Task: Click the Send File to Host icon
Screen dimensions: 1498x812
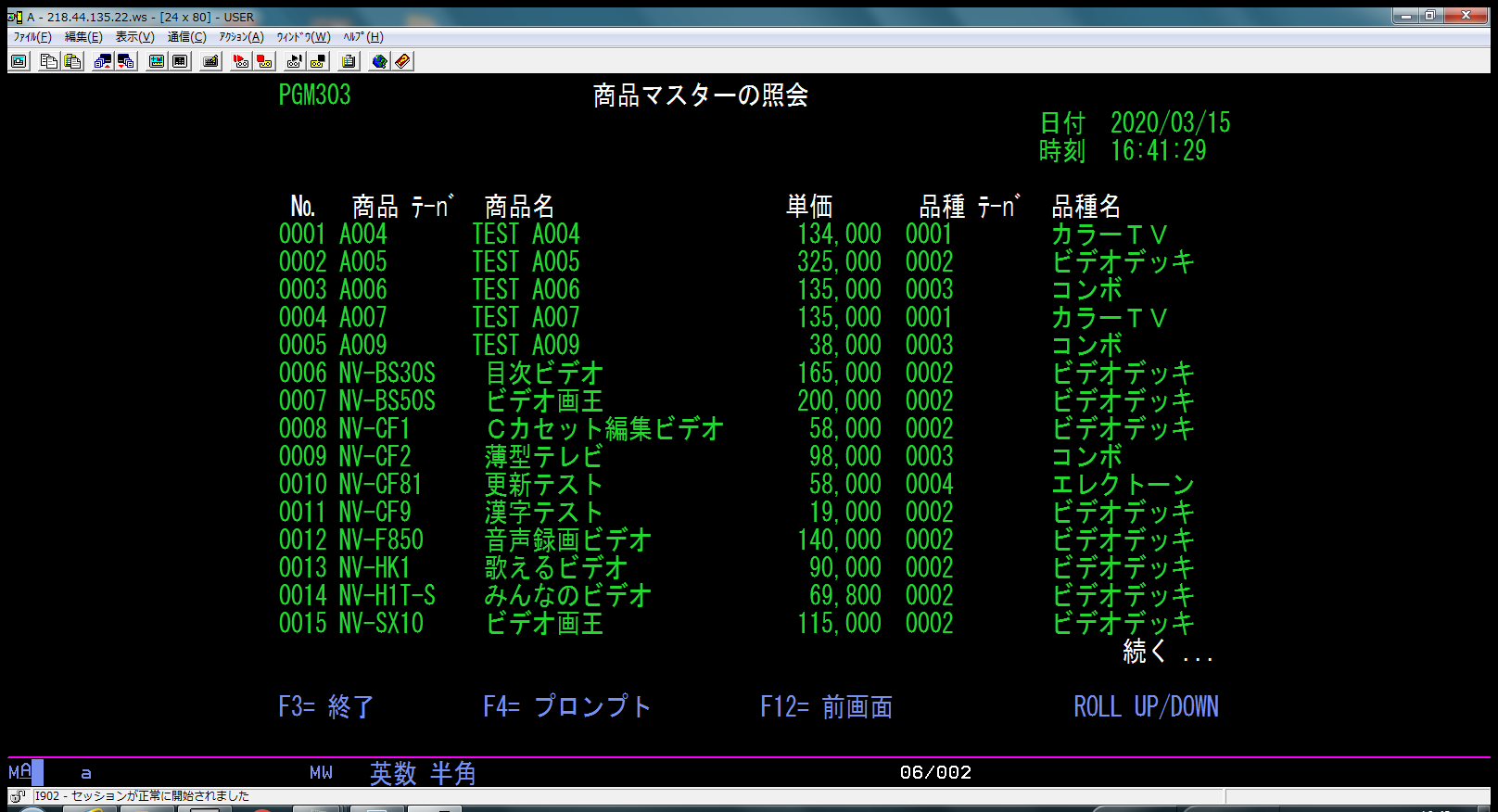Action: 103,61
